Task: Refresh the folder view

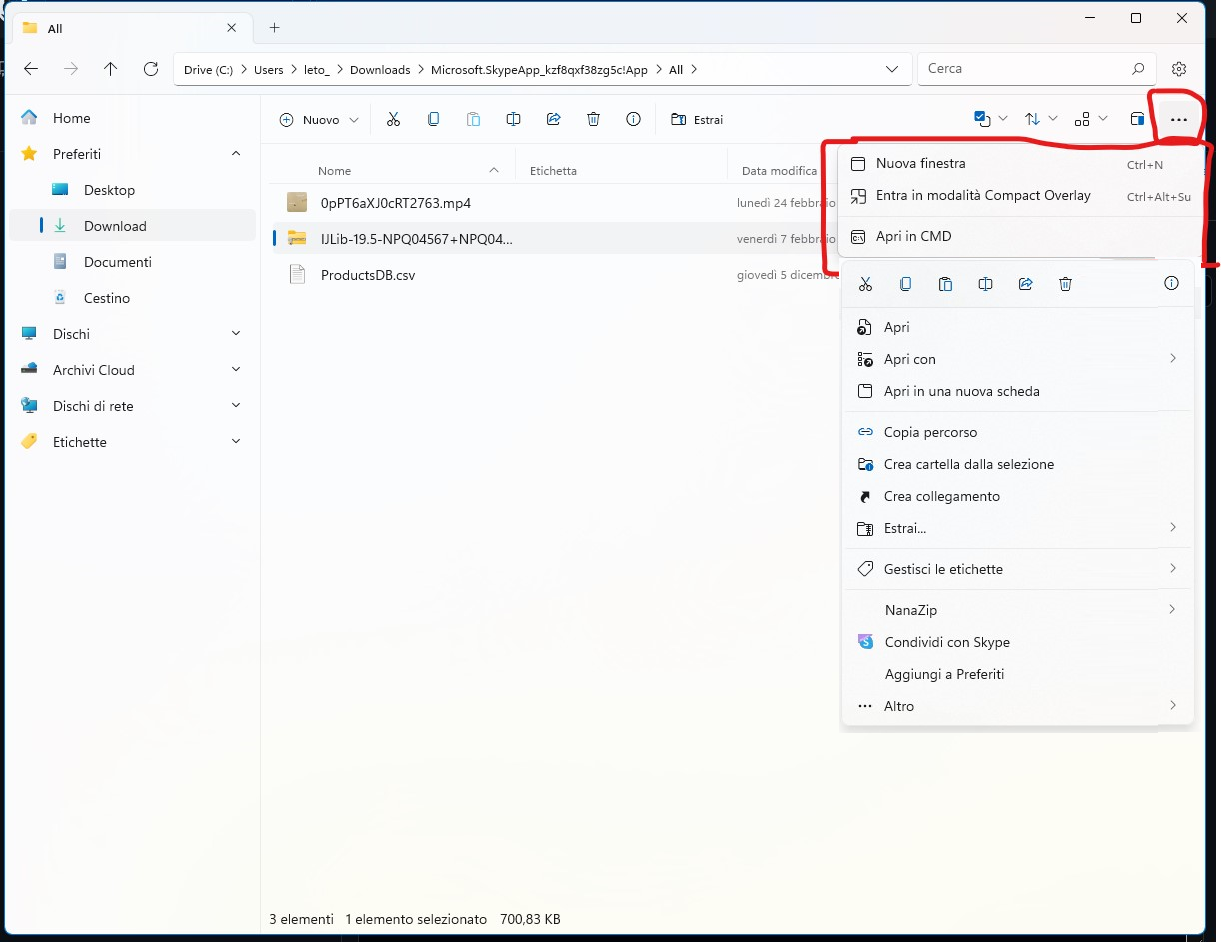Action: (151, 69)
